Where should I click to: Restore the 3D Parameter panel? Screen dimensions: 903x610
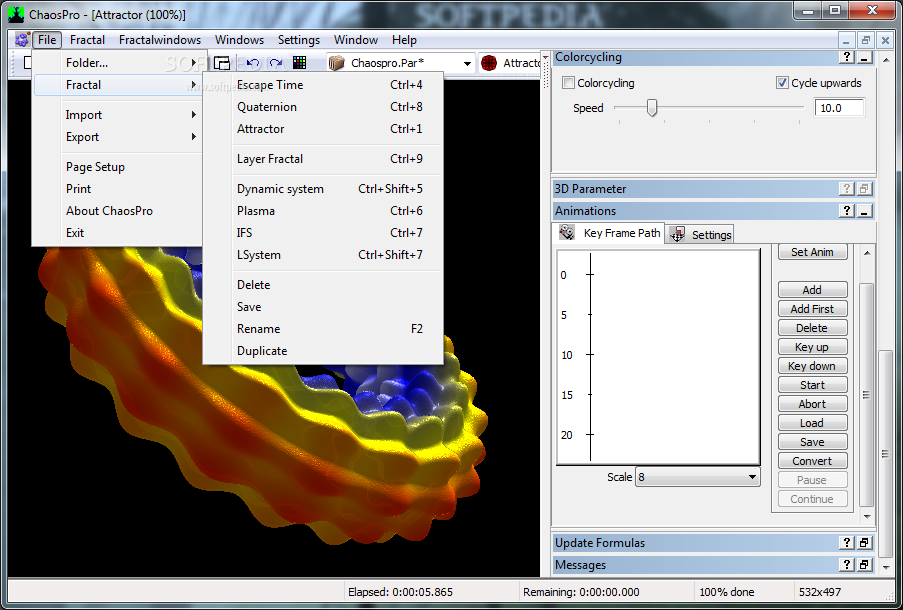(864, 188)
